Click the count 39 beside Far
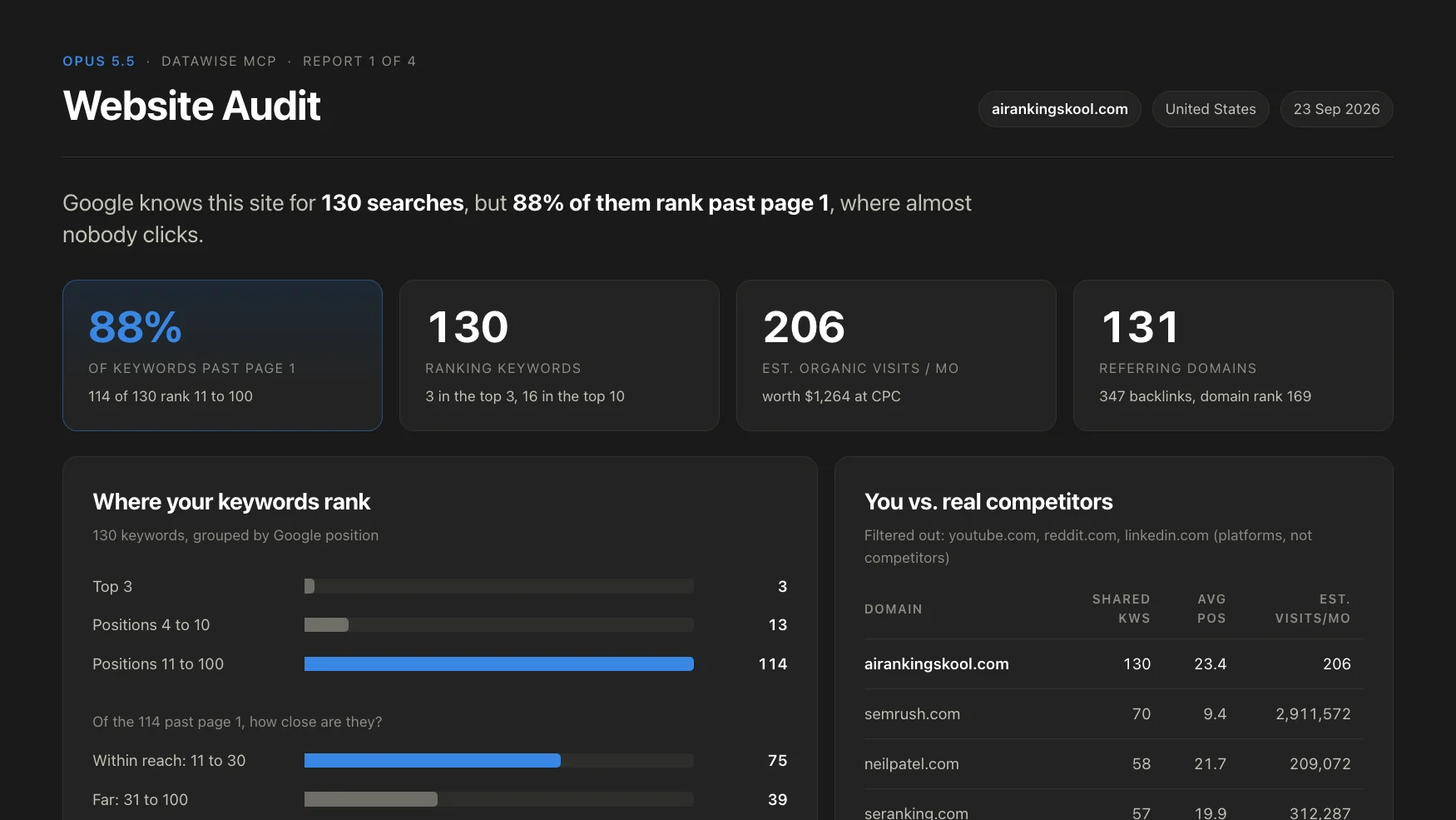Screen dimensions: 1456x820 778,799
